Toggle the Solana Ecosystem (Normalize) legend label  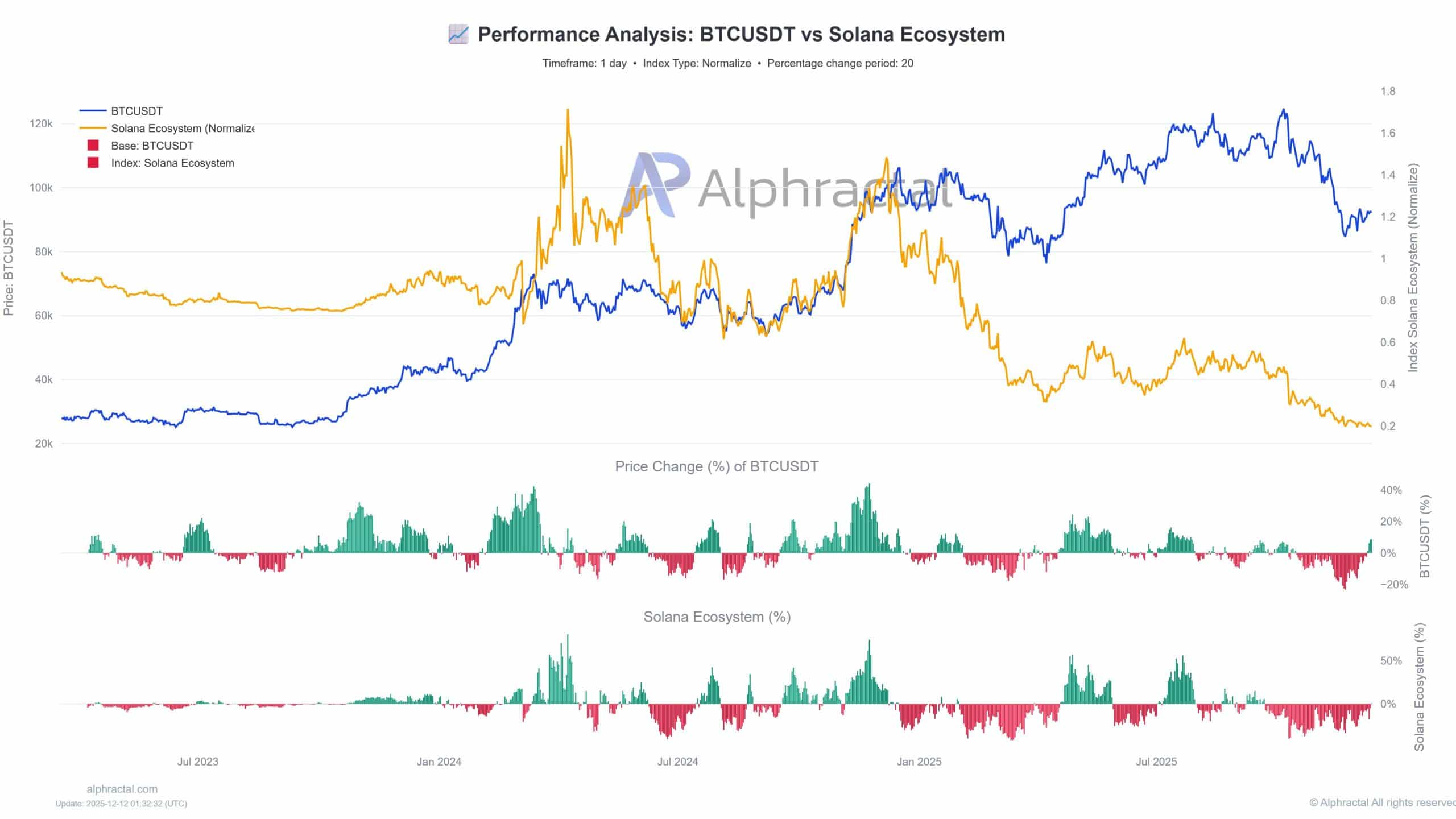pos(182,129)
